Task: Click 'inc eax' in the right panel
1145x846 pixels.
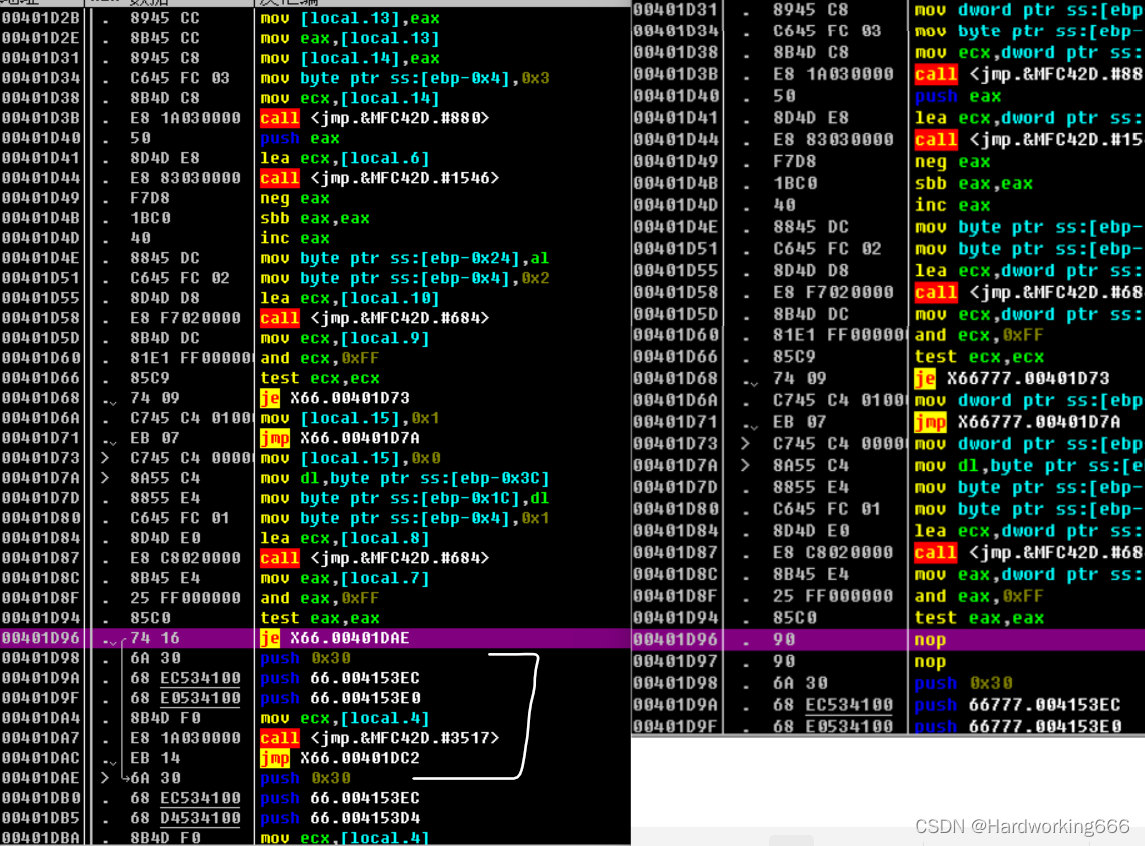Action: (x=952, y=206)
